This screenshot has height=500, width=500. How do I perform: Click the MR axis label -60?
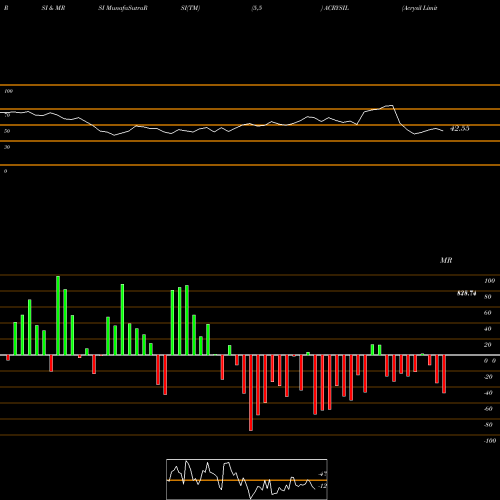tap(488, 409)
